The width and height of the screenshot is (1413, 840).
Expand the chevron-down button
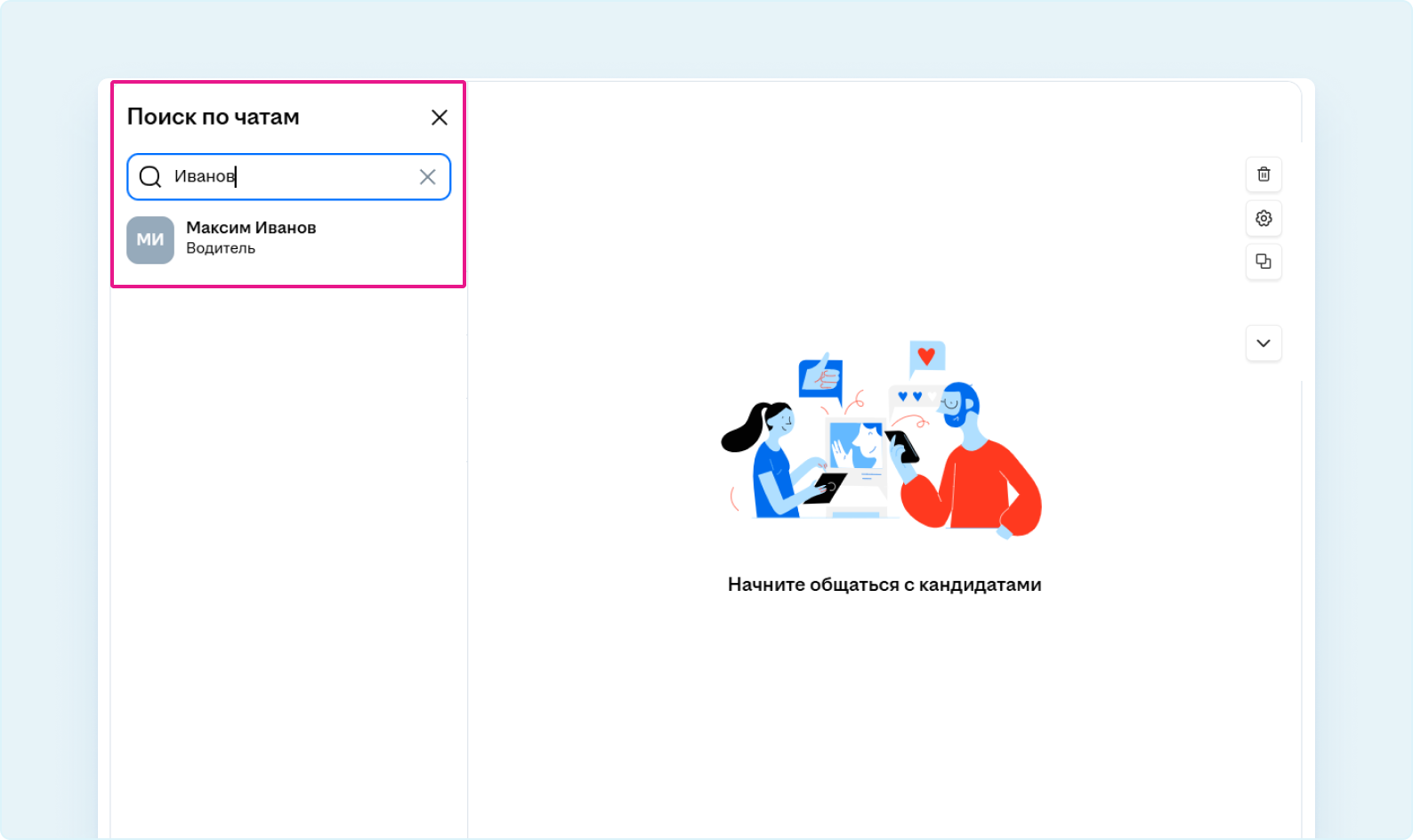1264,343
